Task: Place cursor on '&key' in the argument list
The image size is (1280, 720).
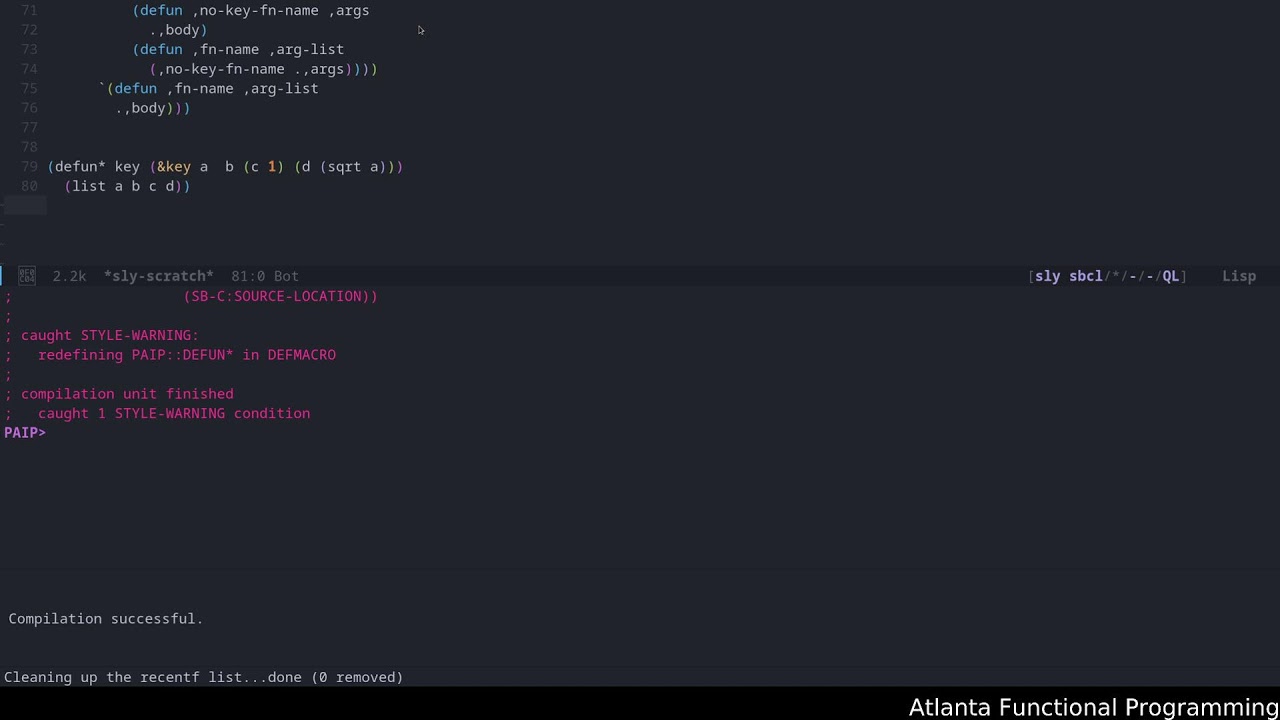Action: [x=174, y=167]
